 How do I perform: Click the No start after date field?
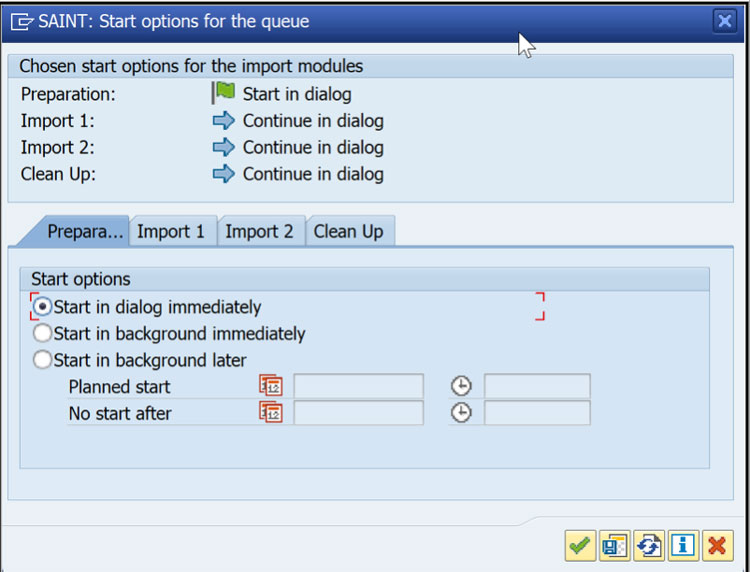point(358,413)
